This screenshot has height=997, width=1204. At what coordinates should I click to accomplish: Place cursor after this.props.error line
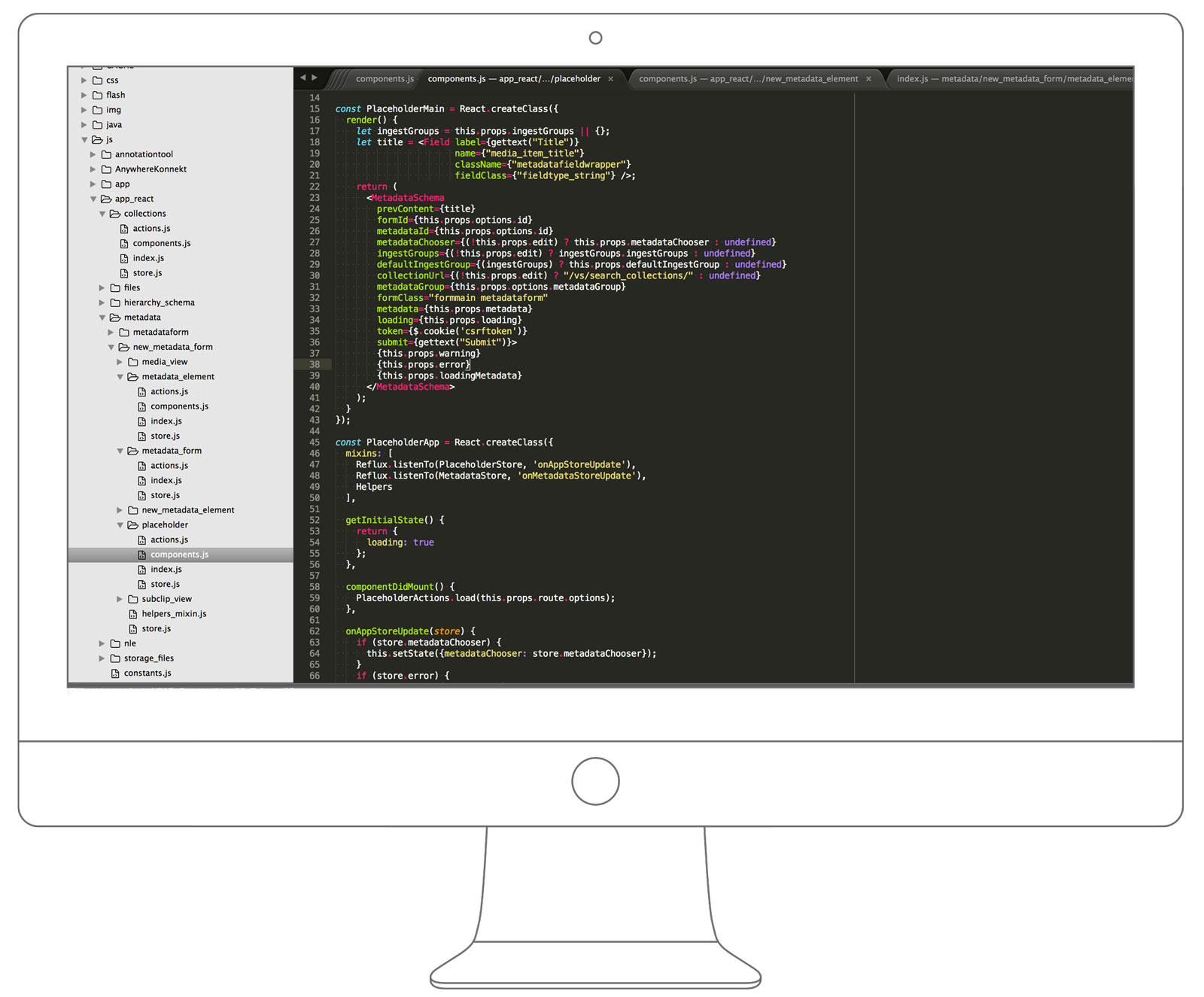click(x=471, y=364)
